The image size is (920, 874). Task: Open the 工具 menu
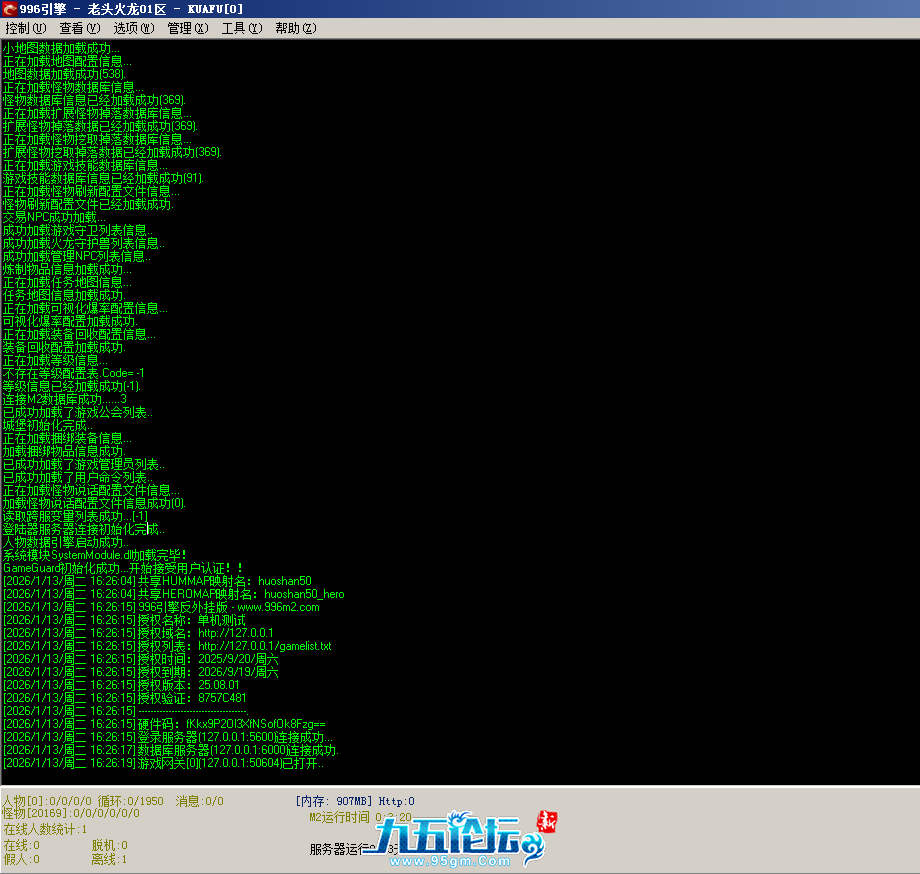point(241,28)
